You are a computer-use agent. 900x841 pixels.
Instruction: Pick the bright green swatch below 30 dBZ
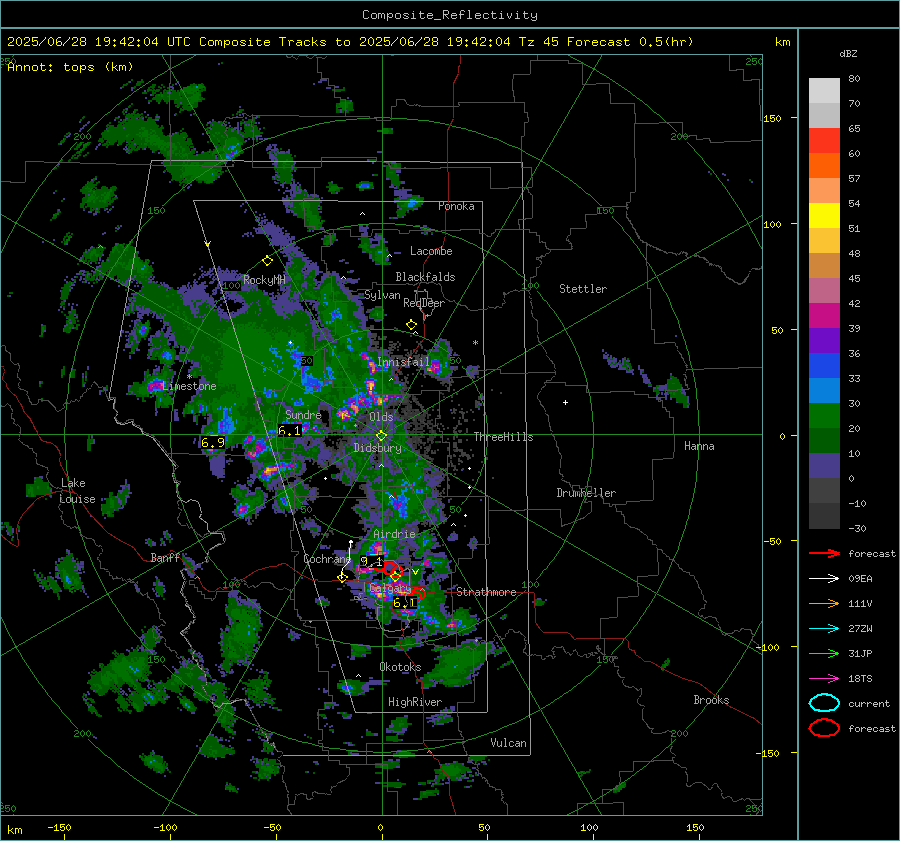824,416
